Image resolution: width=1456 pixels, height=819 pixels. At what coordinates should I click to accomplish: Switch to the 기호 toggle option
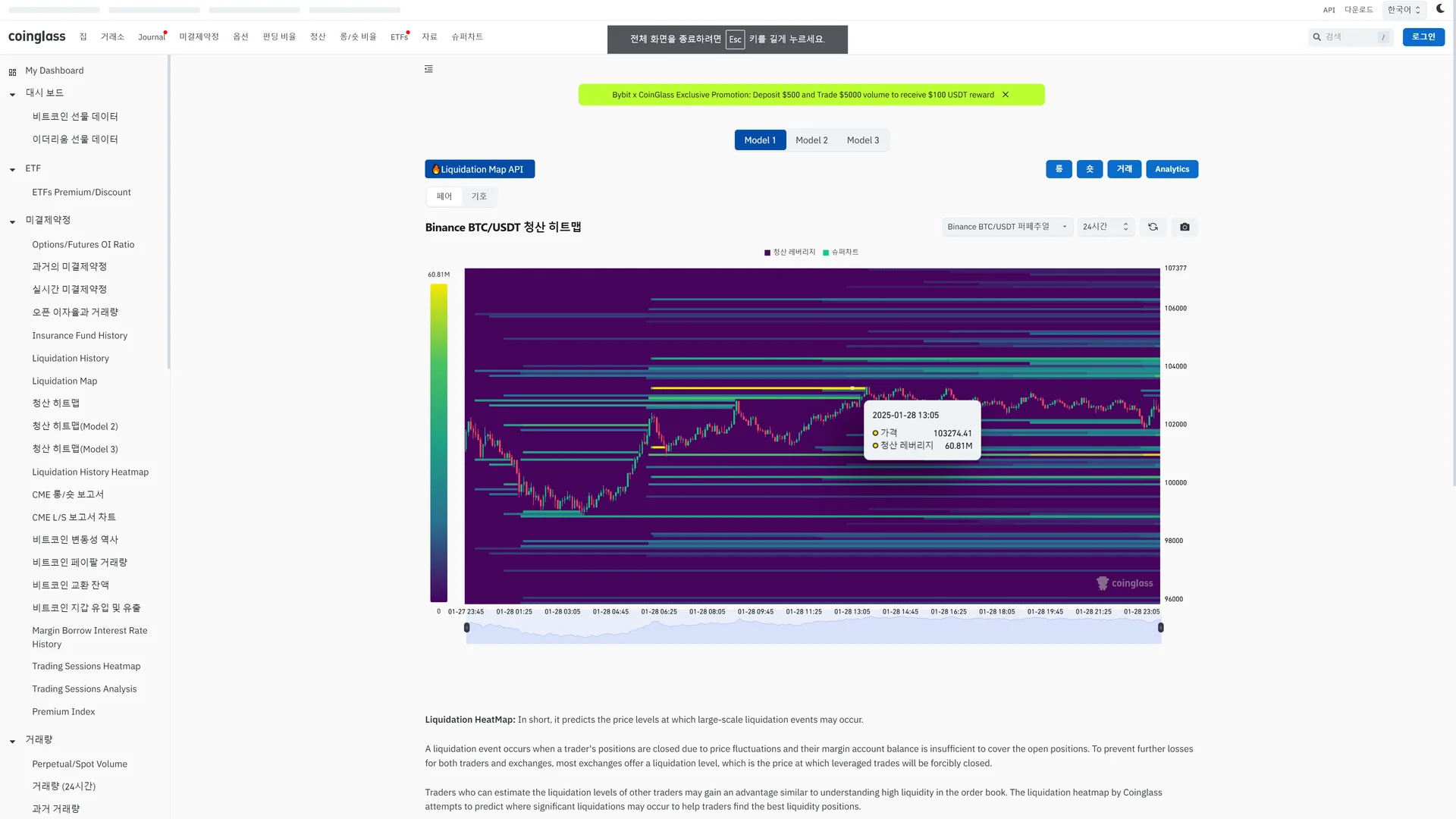[479, 196]
